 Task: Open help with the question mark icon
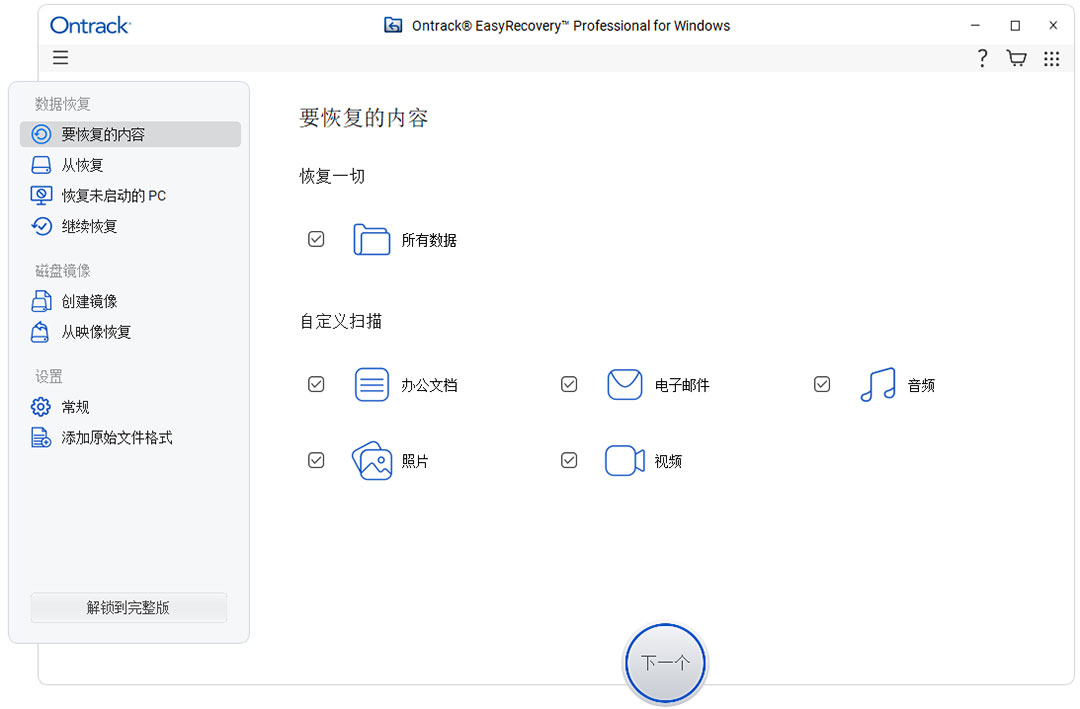(x=981, y=58)
